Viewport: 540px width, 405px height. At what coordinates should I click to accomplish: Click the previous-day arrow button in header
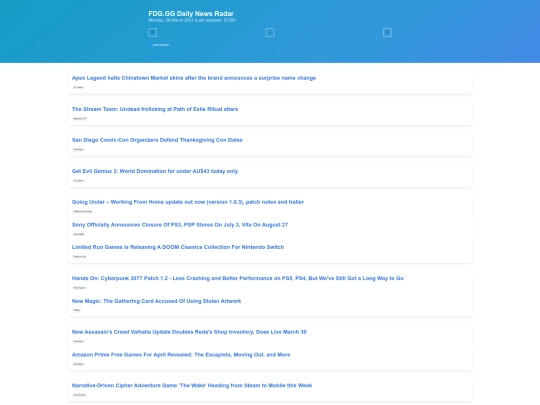[153, 32]
